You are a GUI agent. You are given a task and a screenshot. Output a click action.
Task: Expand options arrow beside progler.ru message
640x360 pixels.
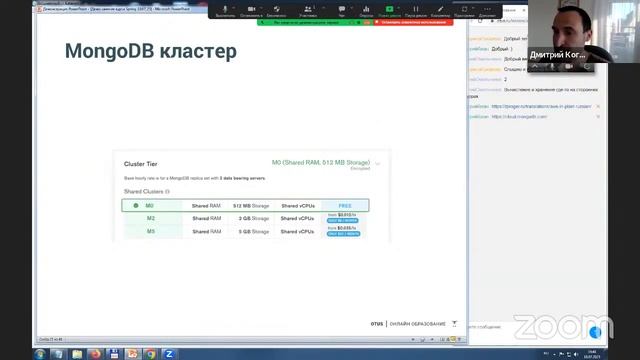(598, 107)
